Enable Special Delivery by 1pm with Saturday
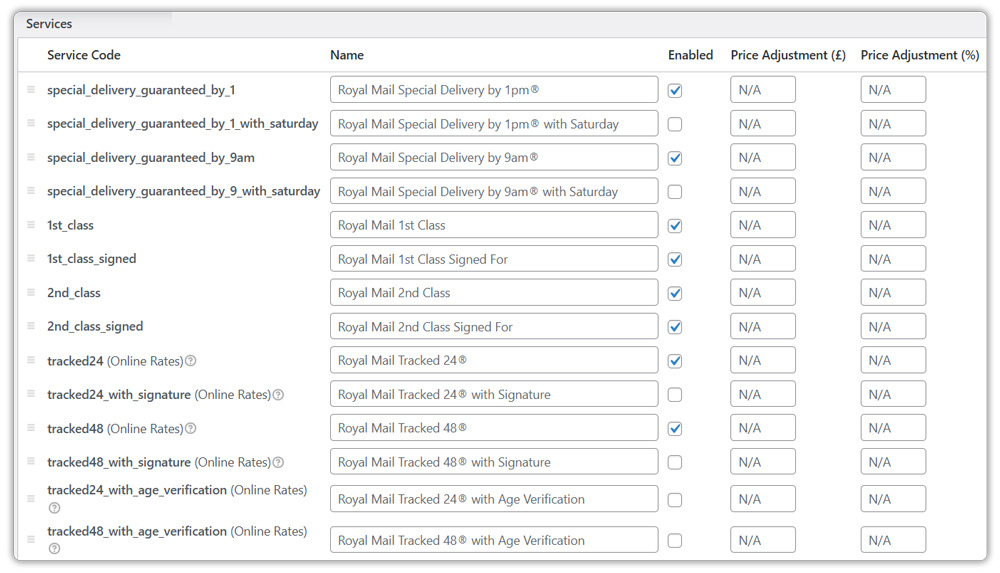This screenshot has height=573, width=1000. pyautogui.click(x=675, y=124)
